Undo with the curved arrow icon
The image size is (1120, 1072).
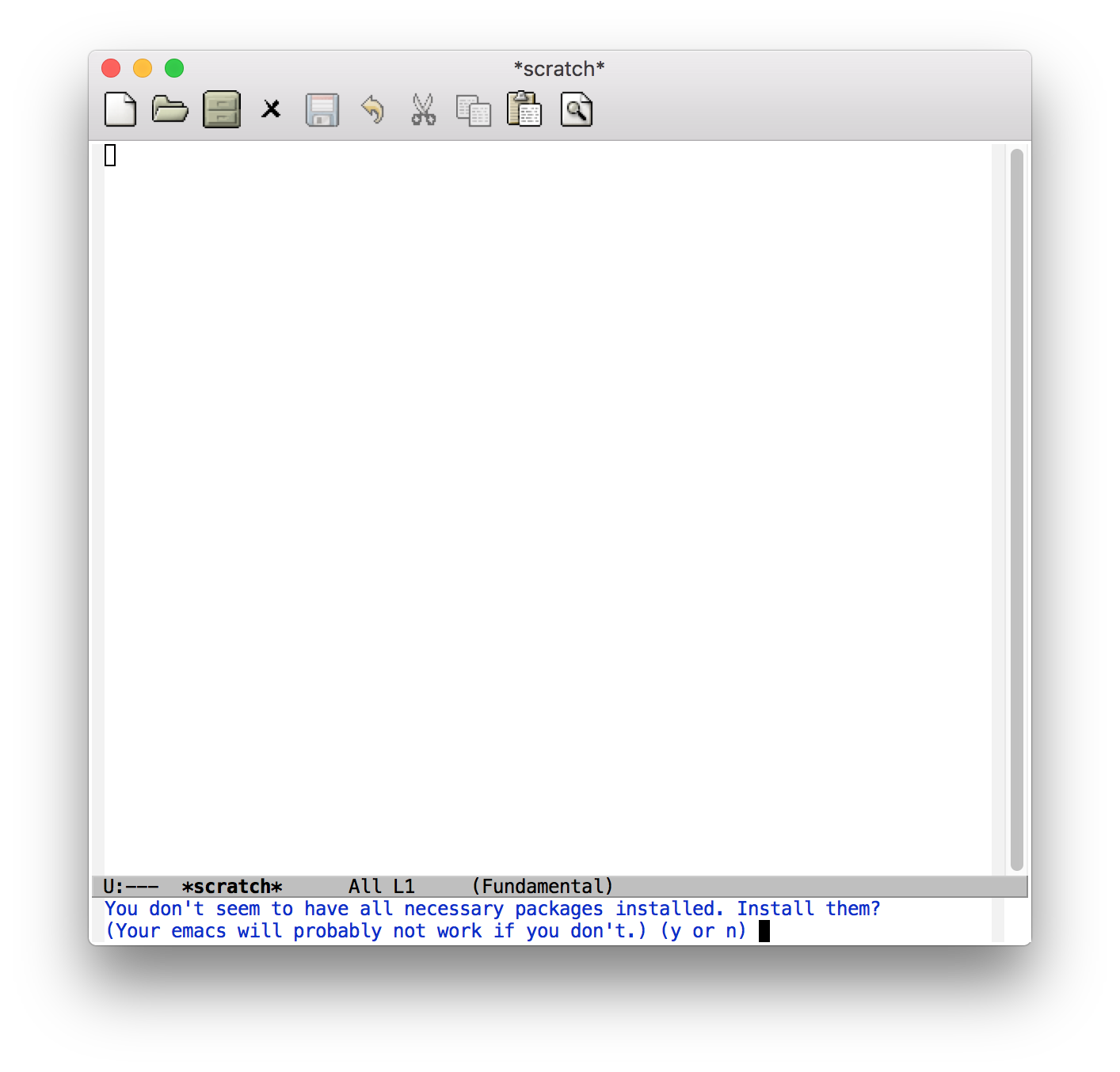[x=372, y=109]
